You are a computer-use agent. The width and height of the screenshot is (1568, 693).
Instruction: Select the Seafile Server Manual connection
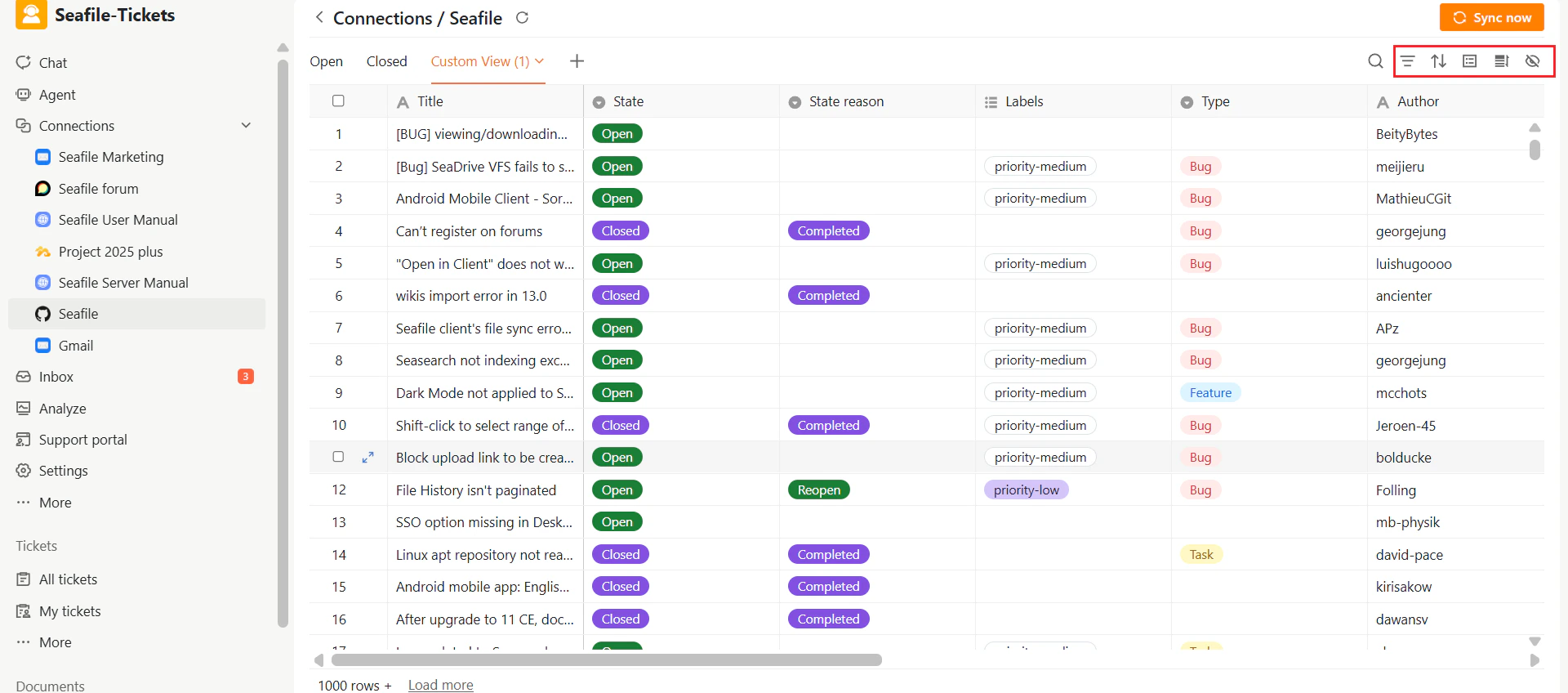123,283
